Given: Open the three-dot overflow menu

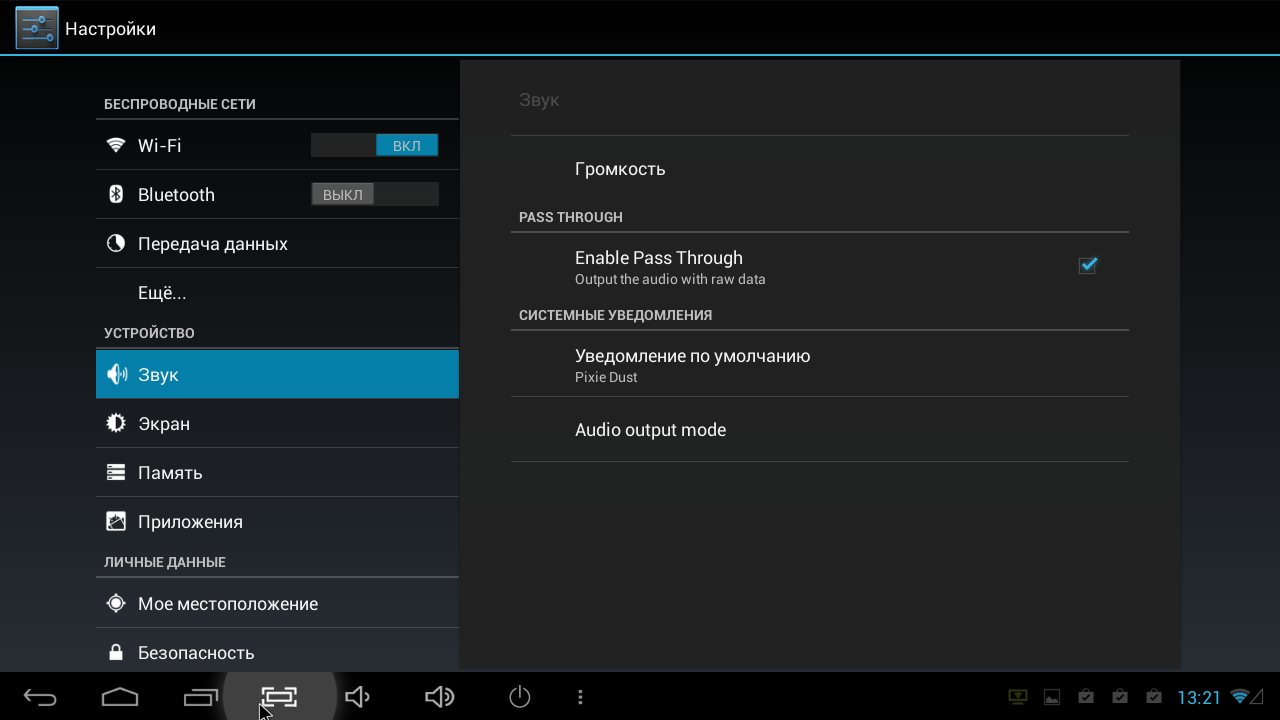Looking at the screenshot, I should click(580, 697).
